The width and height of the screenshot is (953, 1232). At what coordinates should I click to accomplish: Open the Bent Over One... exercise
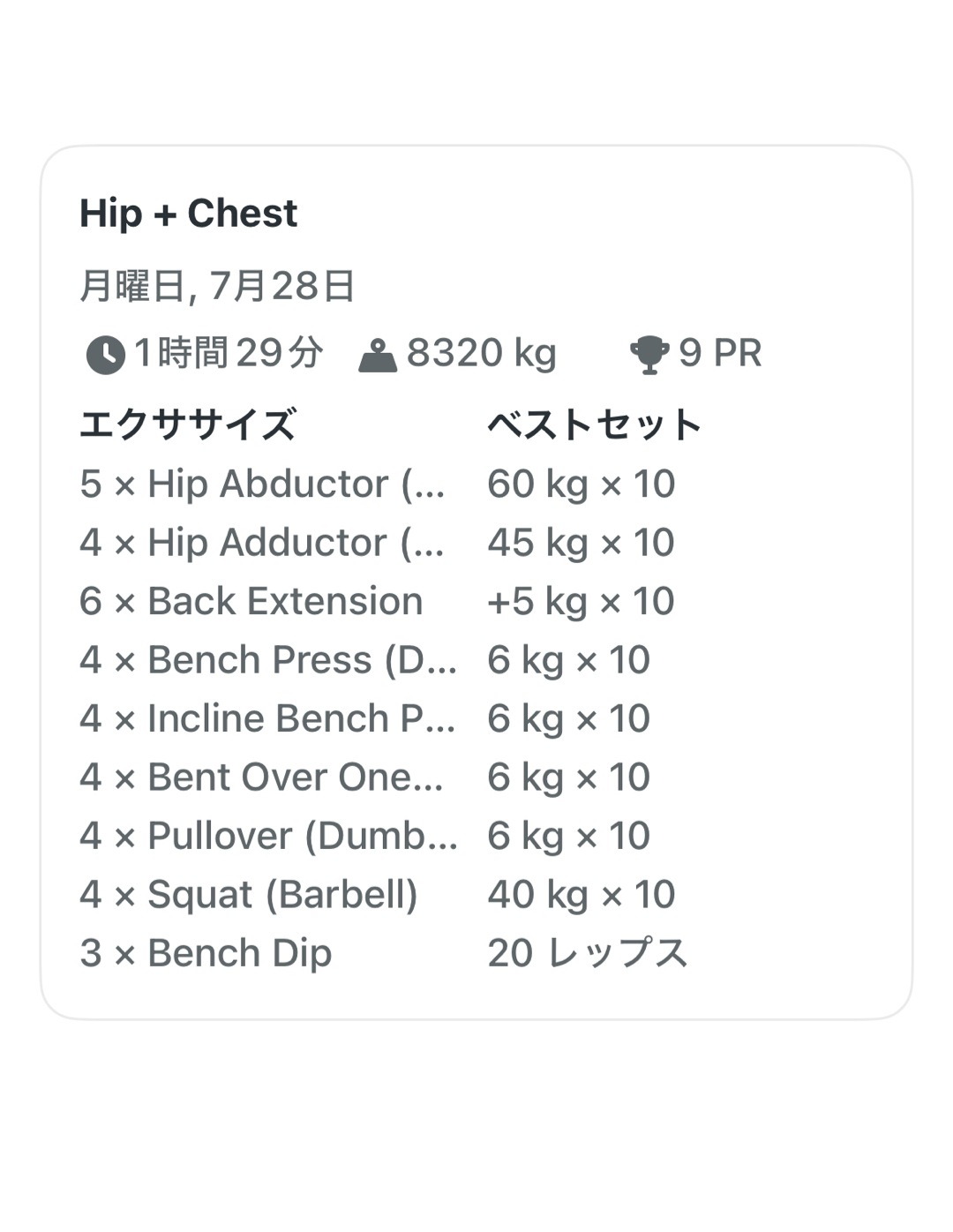tap(261, 778)
